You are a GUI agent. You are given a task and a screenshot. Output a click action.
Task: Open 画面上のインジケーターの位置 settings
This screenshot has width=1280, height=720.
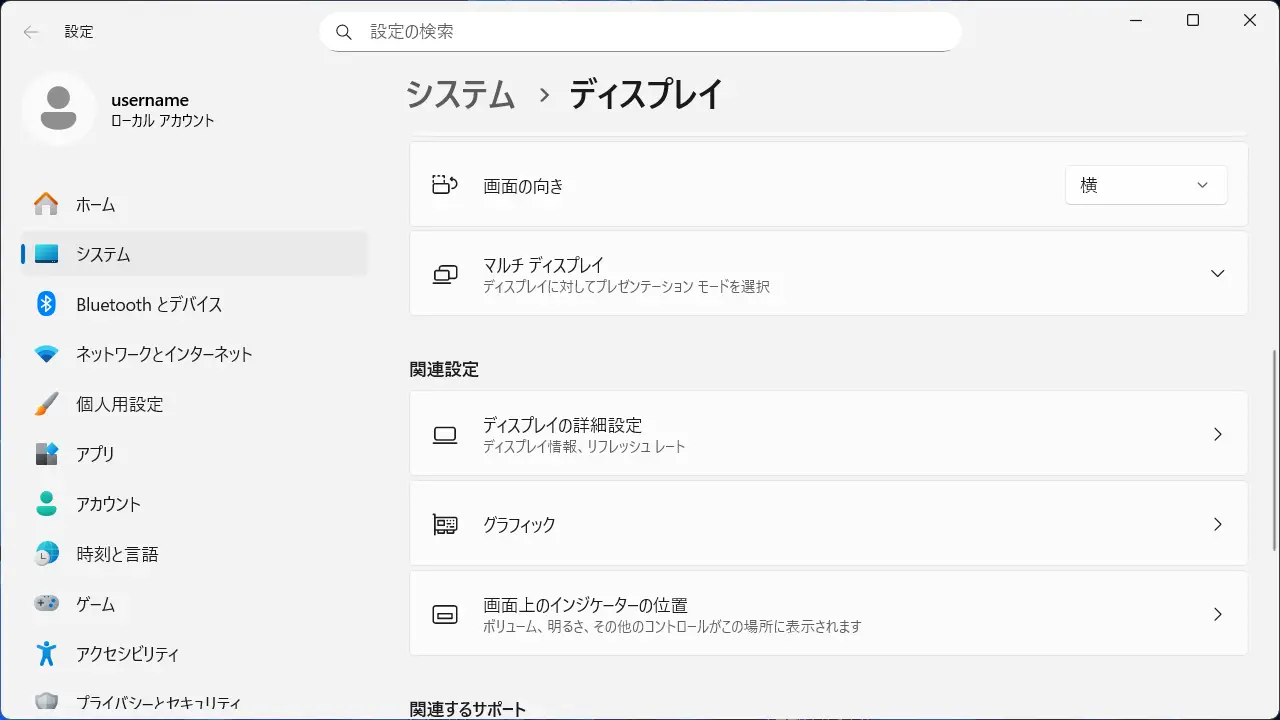[828, 614]
